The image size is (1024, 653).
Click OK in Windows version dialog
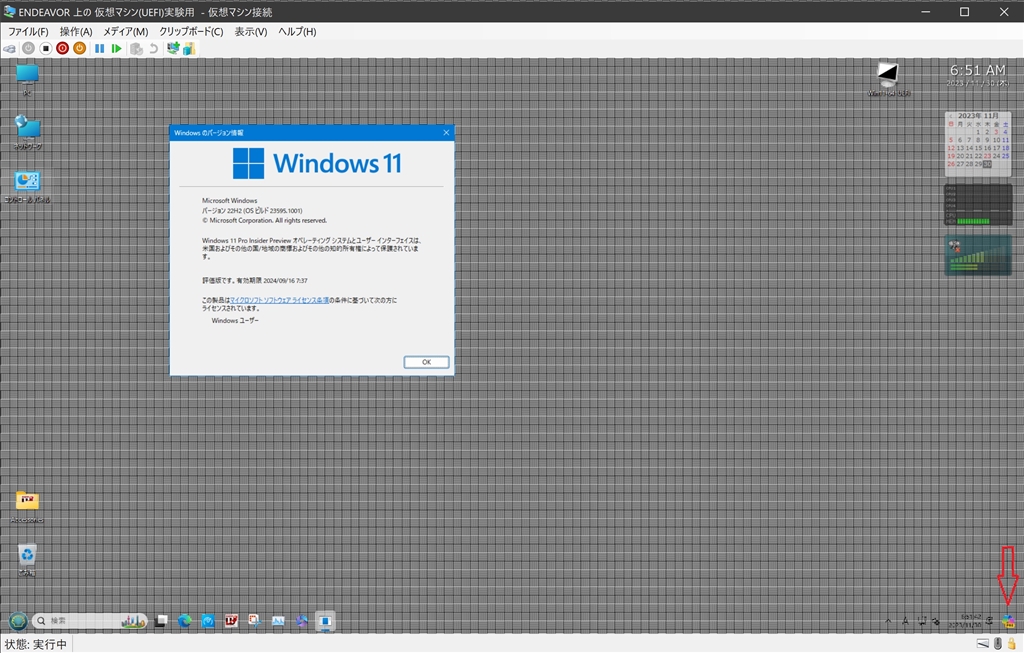click(x=426, y=362)
